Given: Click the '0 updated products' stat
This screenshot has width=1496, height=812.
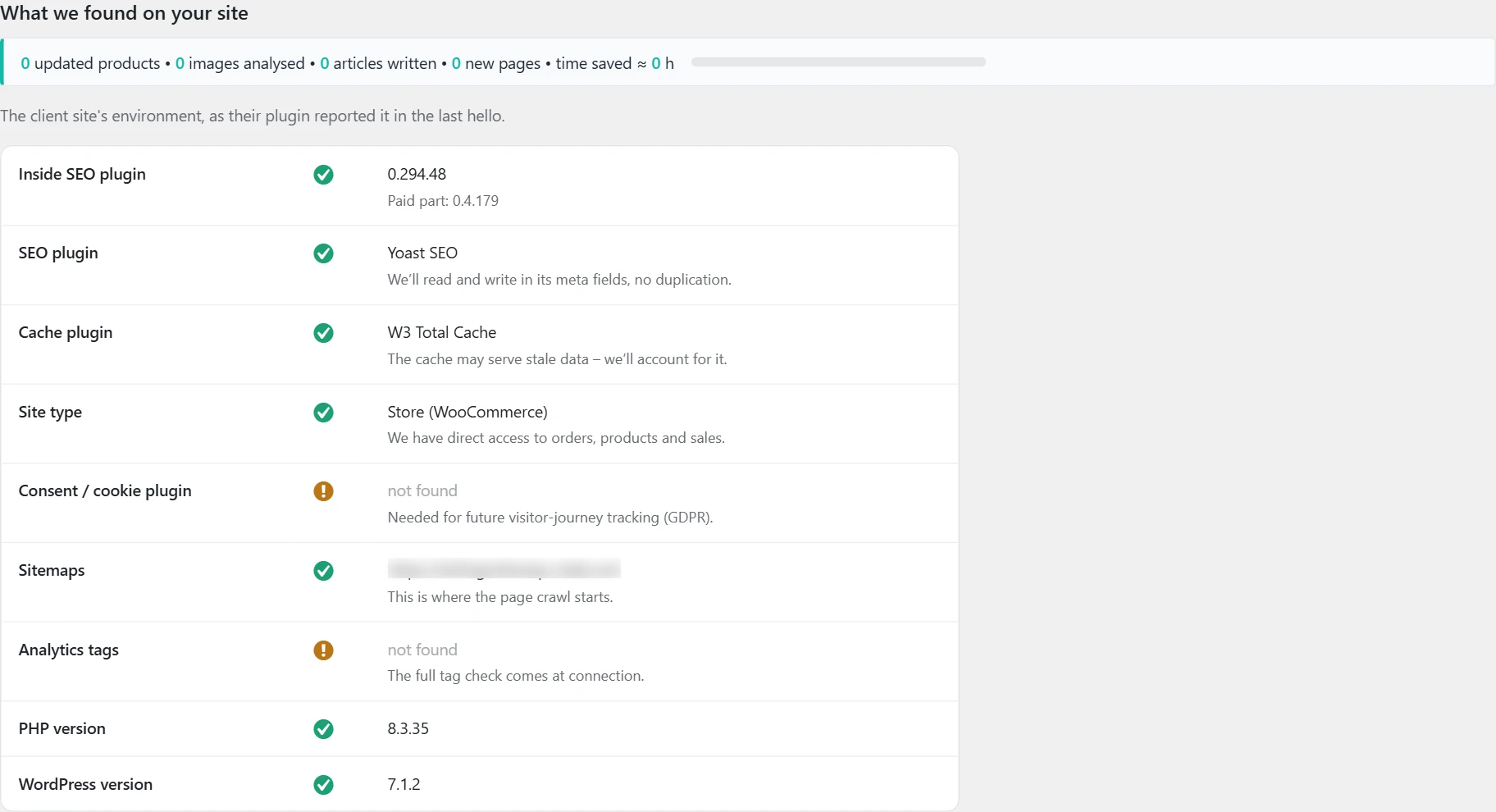Looking at the screenshot, I should [x=90, y=63].
